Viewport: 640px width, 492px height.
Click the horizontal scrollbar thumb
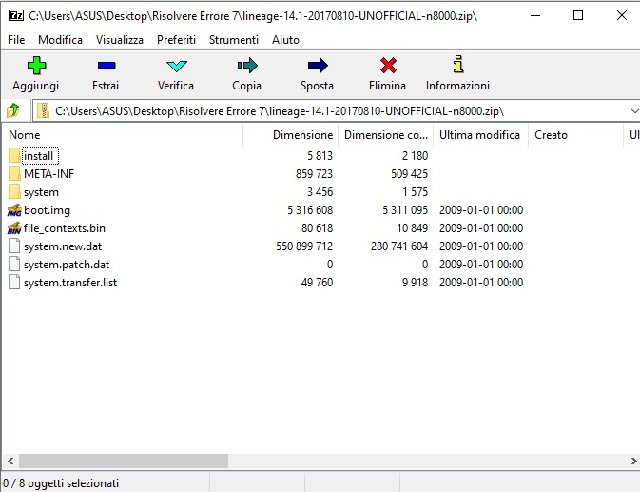123,461
